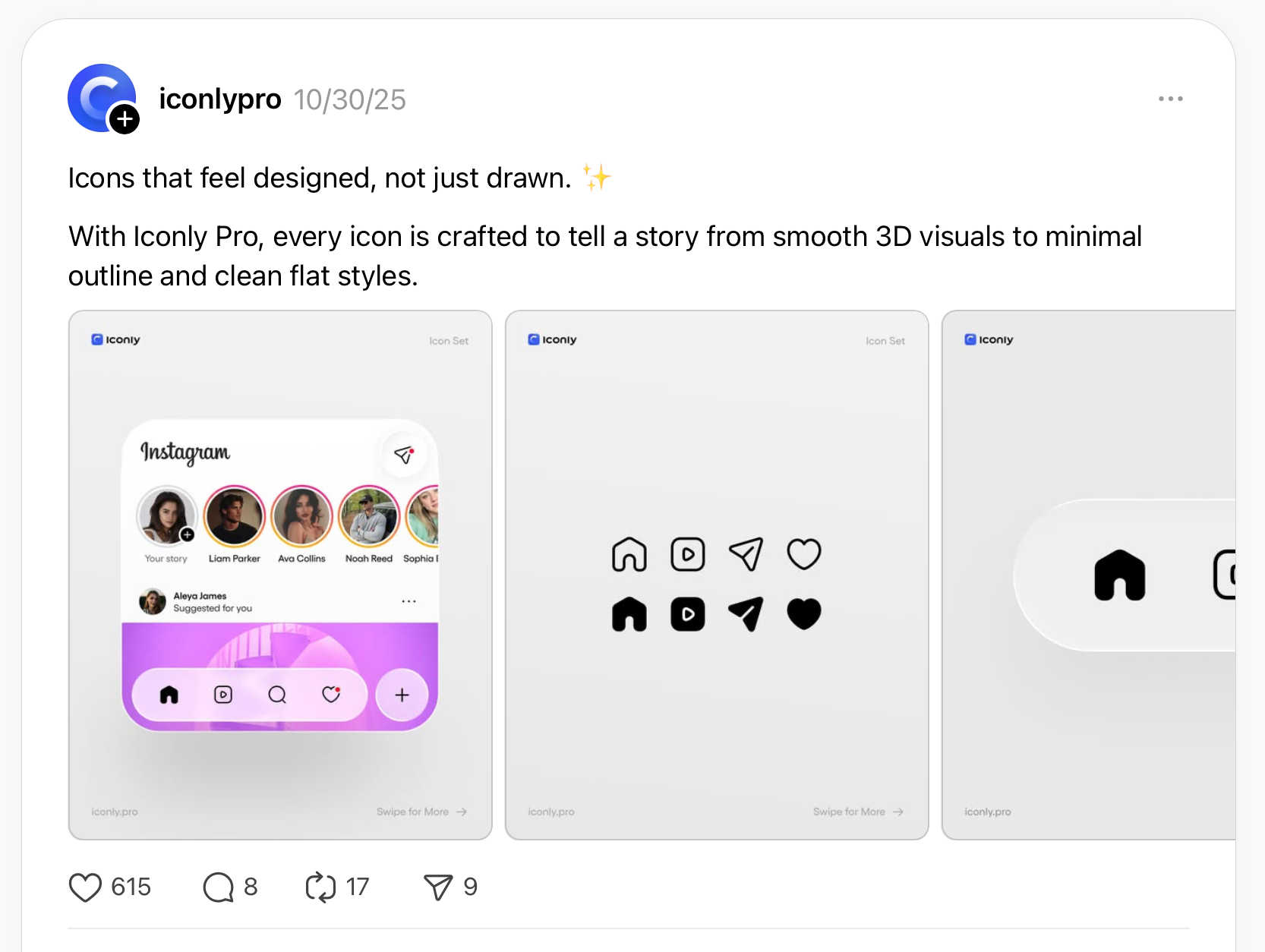The width and height of the screenshot is (1265, 952).
Task: Select the text "Icons that feel designed, not just drawn."
Action: pos(320,178)
